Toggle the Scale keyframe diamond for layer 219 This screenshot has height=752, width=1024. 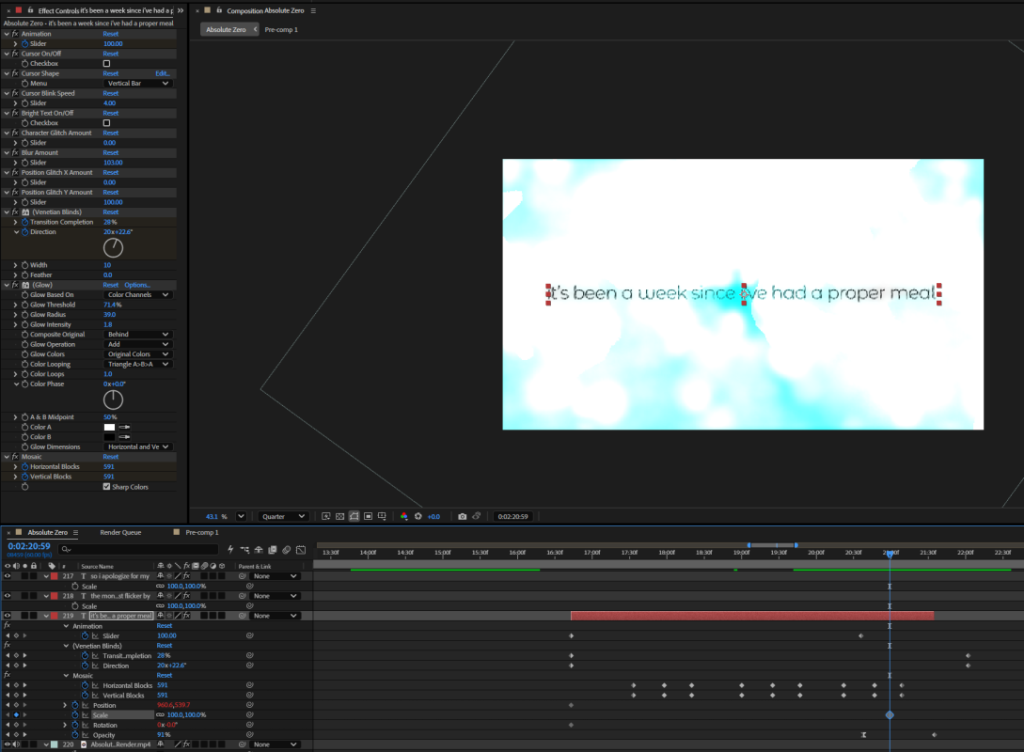16,715
